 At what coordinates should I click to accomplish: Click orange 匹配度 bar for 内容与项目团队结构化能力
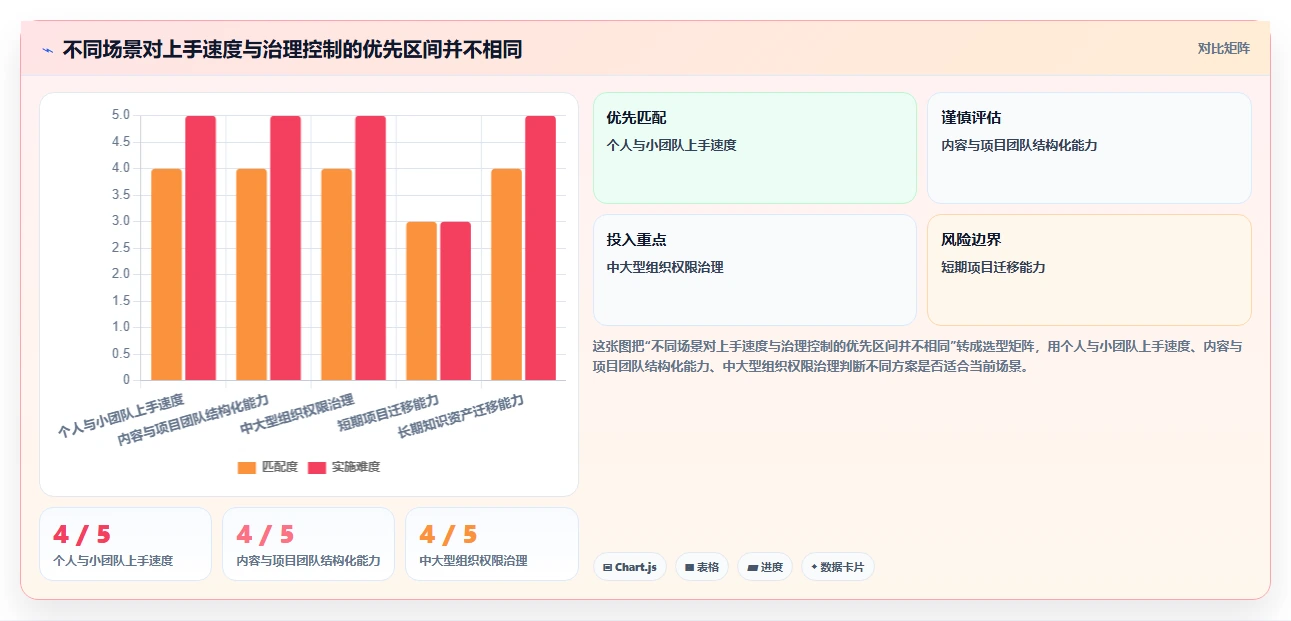click(x=252, y=274)
